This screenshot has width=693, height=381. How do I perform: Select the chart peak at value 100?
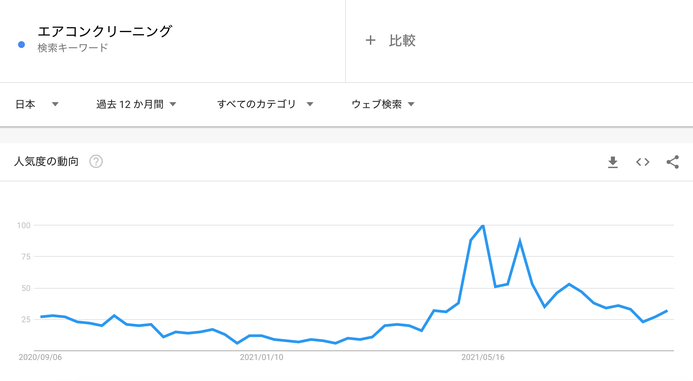click(483, 226)
